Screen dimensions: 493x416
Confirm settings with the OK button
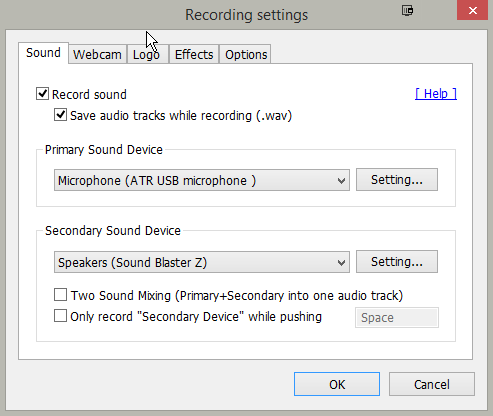tap(337, 384)
